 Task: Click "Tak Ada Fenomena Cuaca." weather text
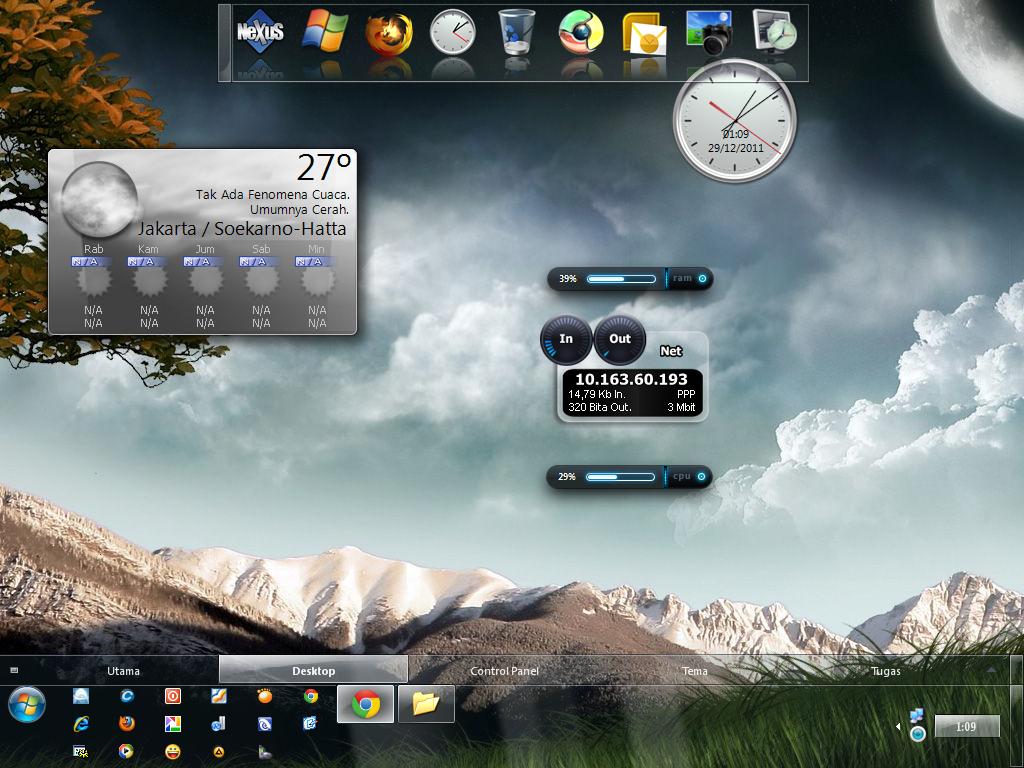(272, 195)
